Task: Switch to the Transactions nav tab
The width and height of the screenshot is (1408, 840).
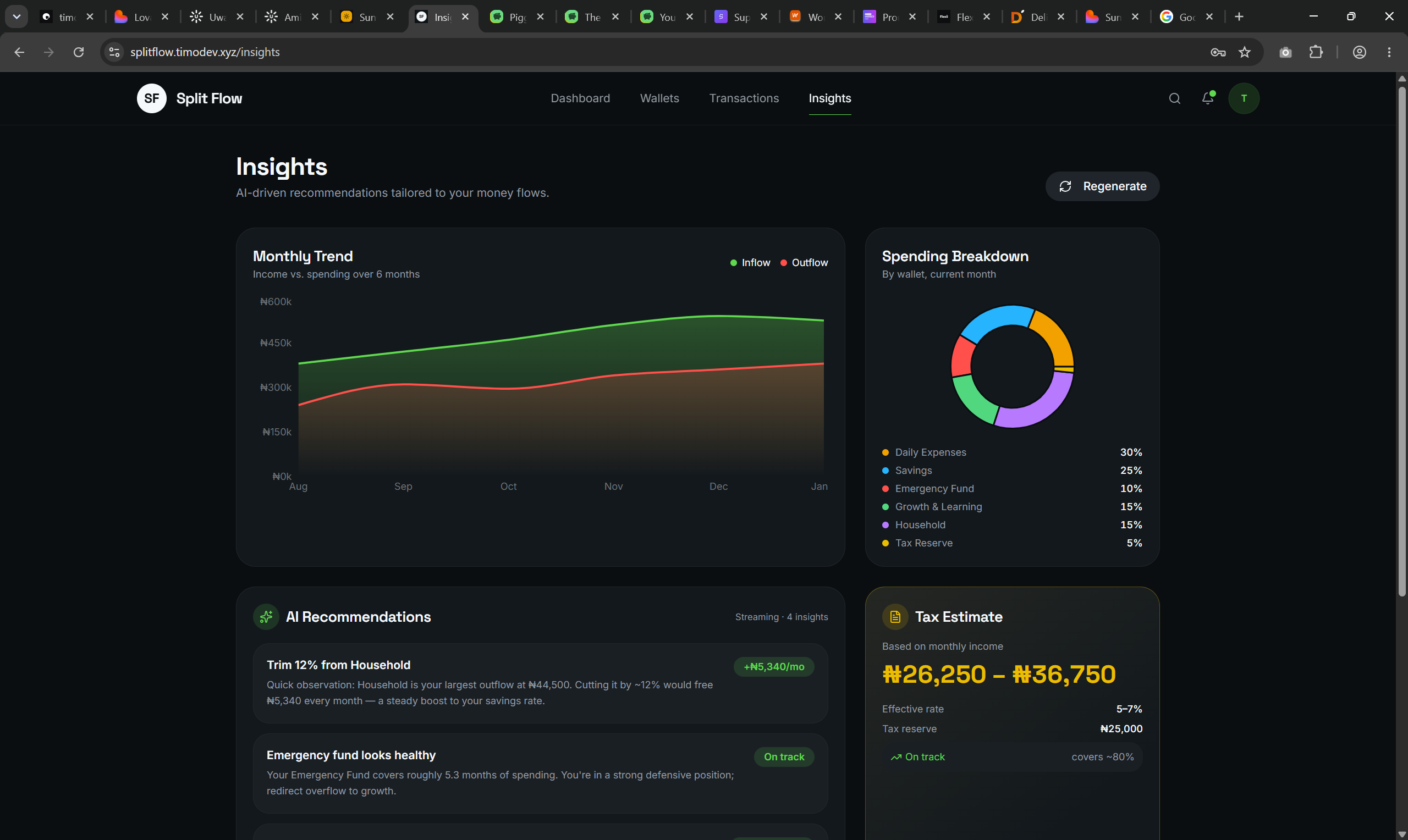Action: tap(744, 98)
